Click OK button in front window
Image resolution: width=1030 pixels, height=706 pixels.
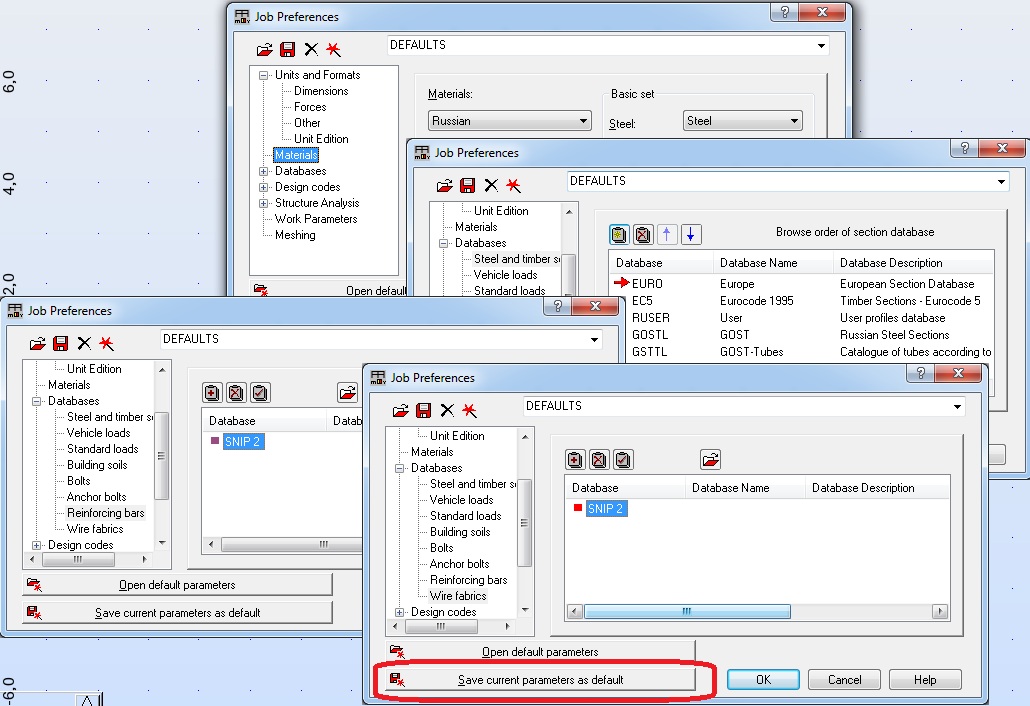pyautogui.click(x=763, y=680)
